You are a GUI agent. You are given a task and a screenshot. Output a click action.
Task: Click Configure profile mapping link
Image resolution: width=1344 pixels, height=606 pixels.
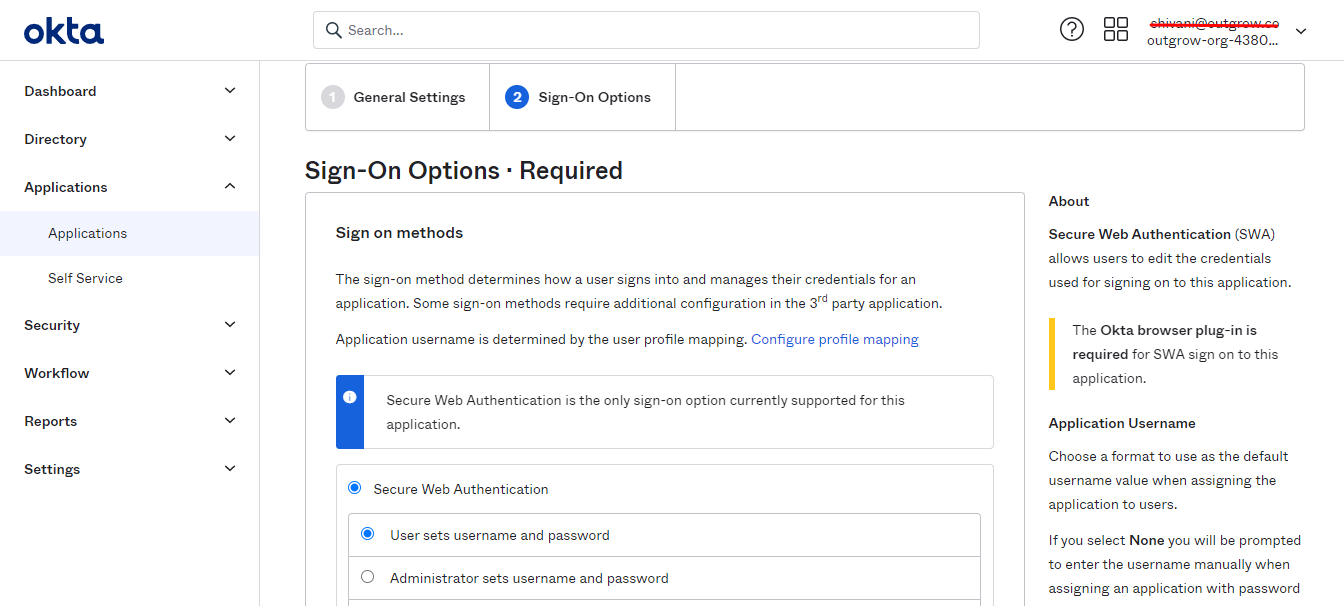click(835, 339)
